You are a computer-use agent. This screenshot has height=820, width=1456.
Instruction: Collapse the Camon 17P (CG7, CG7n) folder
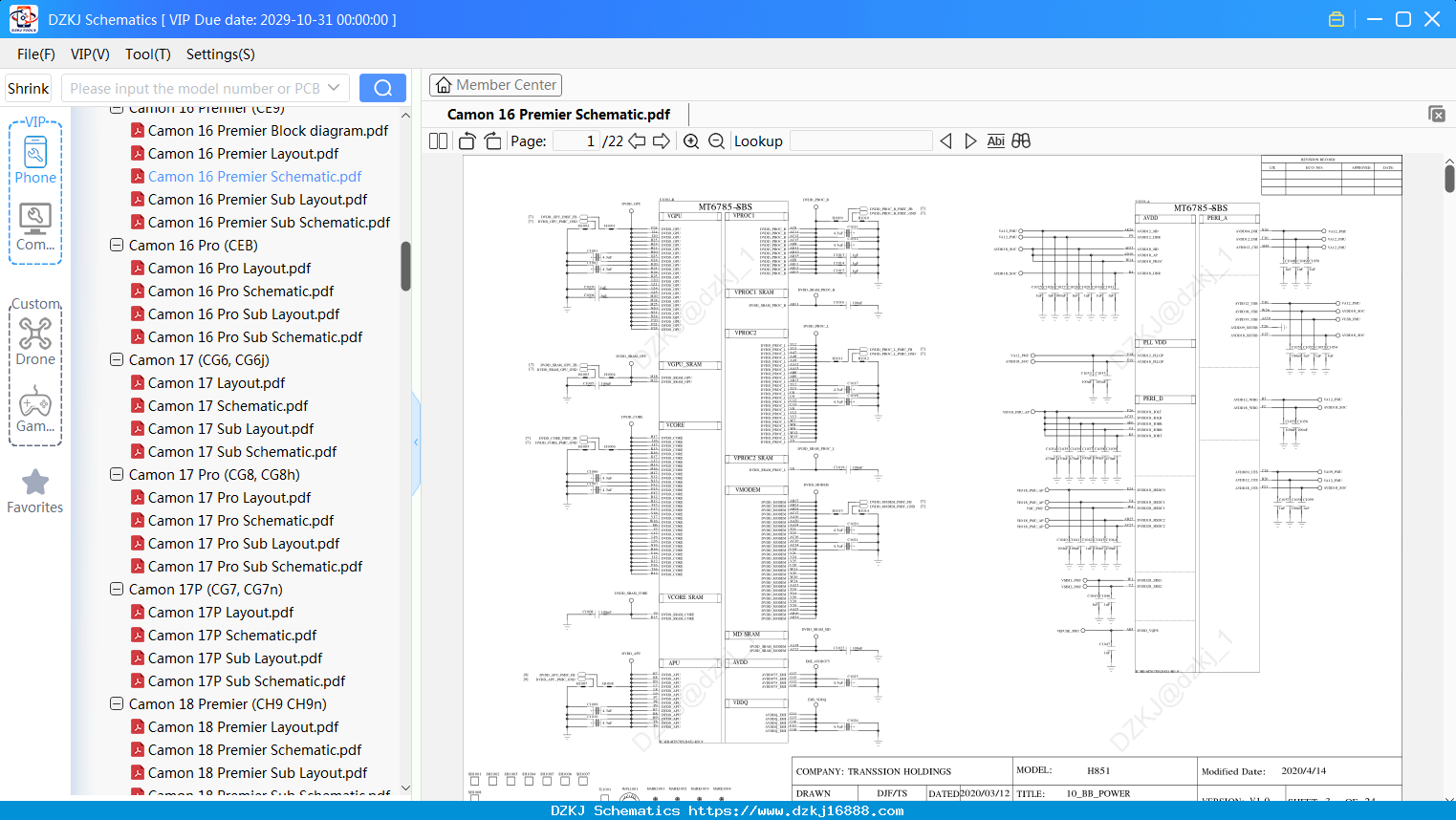(117, 589)
